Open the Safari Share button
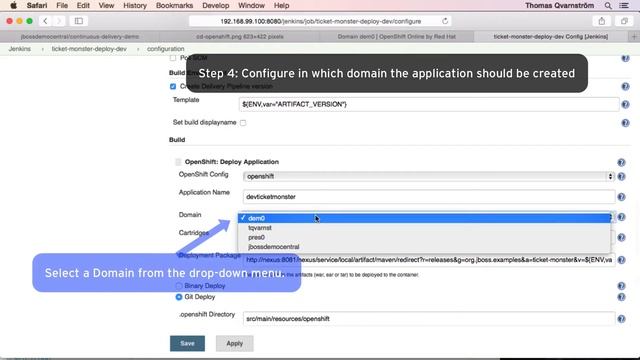This screenshot has width=640, height=360. click(x=602, y=21)
